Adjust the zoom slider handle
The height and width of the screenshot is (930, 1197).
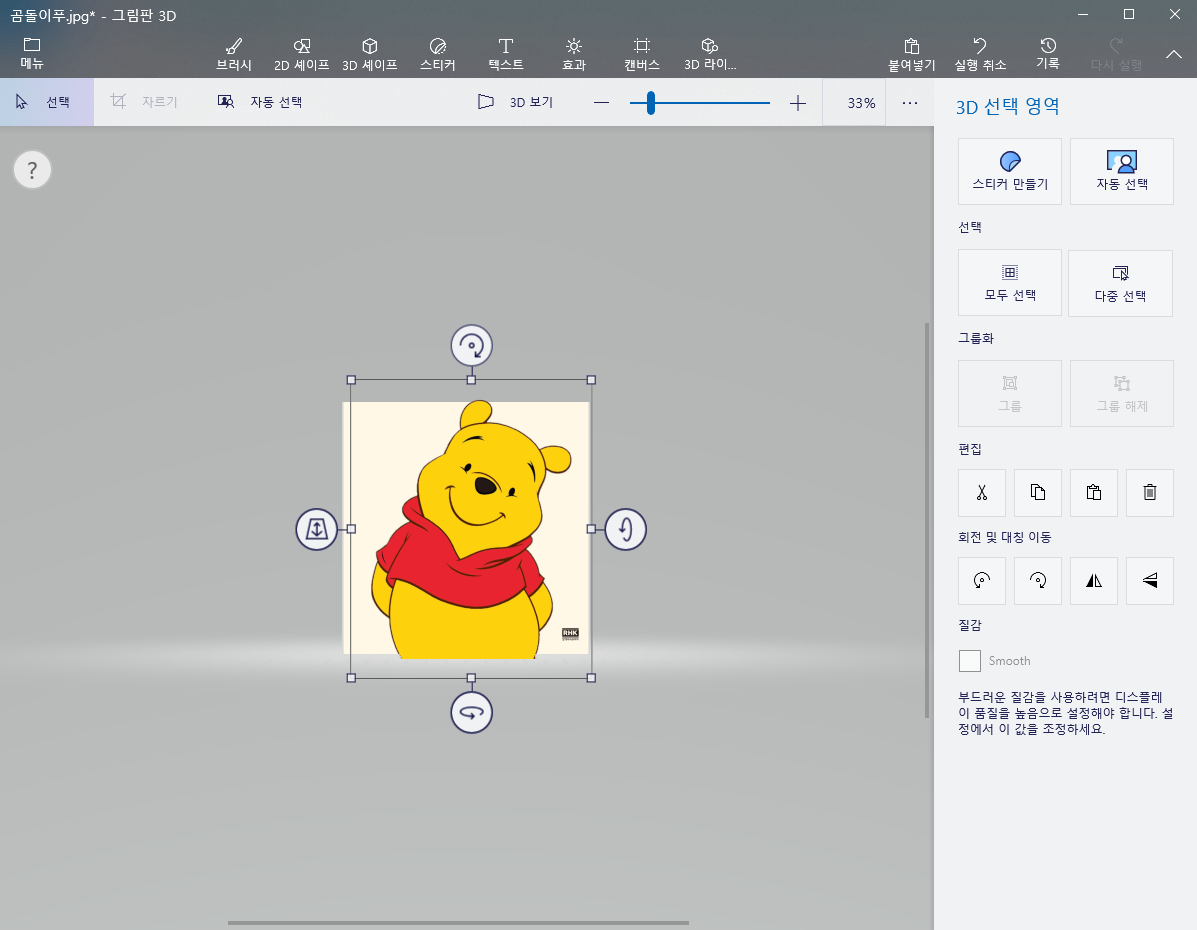click(650, 102)
